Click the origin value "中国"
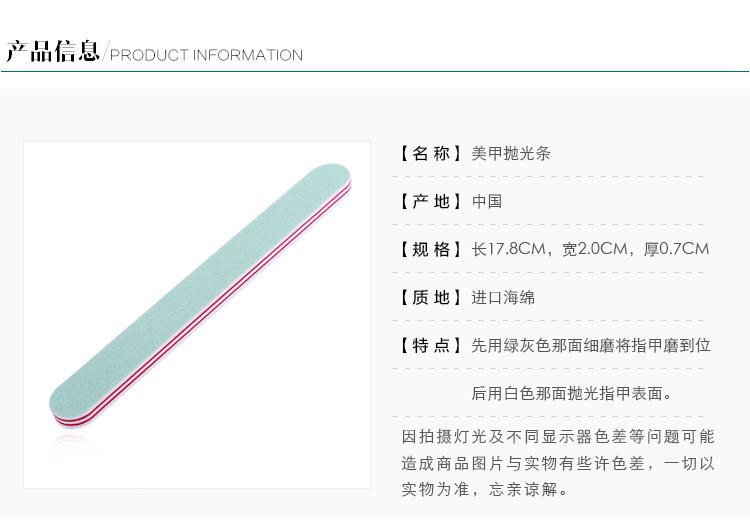This screenshot has height=520, width=750. (487, 201)
